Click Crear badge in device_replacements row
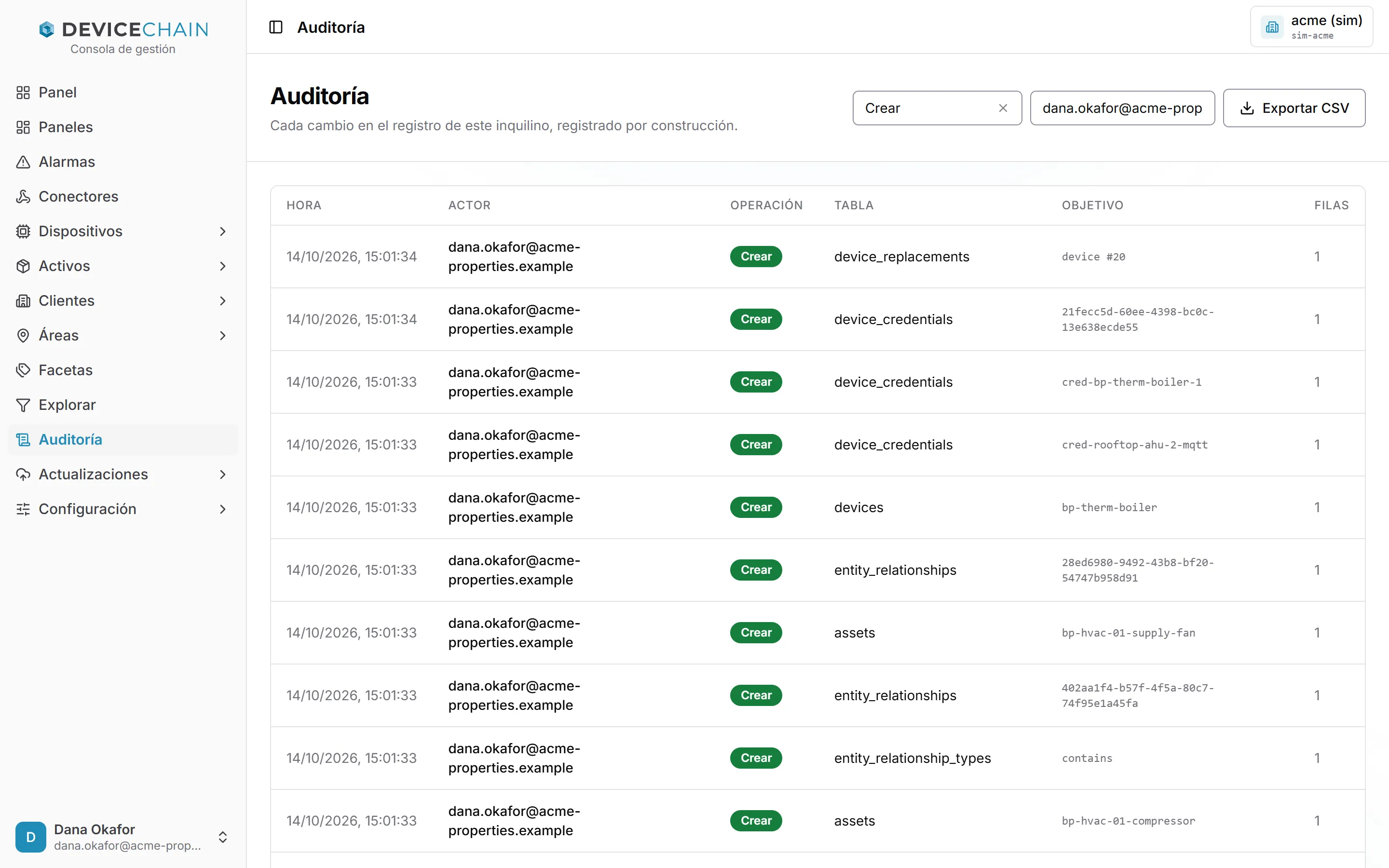1389x868 pixels. coord(756,257)
